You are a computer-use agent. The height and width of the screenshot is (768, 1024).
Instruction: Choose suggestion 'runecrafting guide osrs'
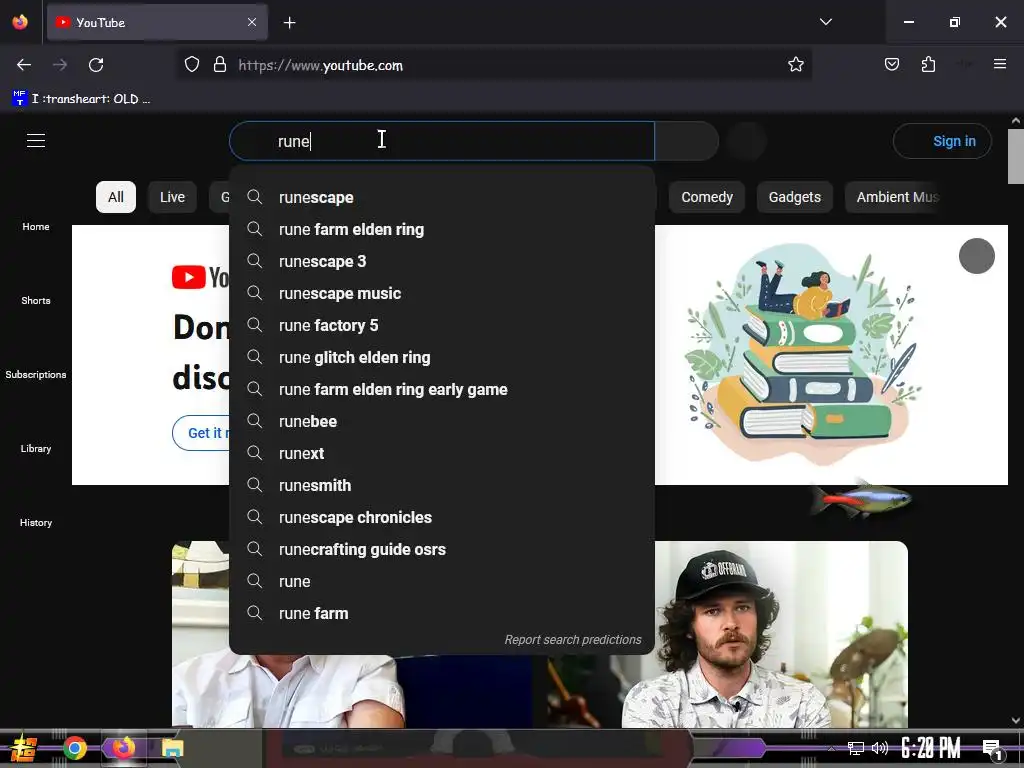coord(442,549)
